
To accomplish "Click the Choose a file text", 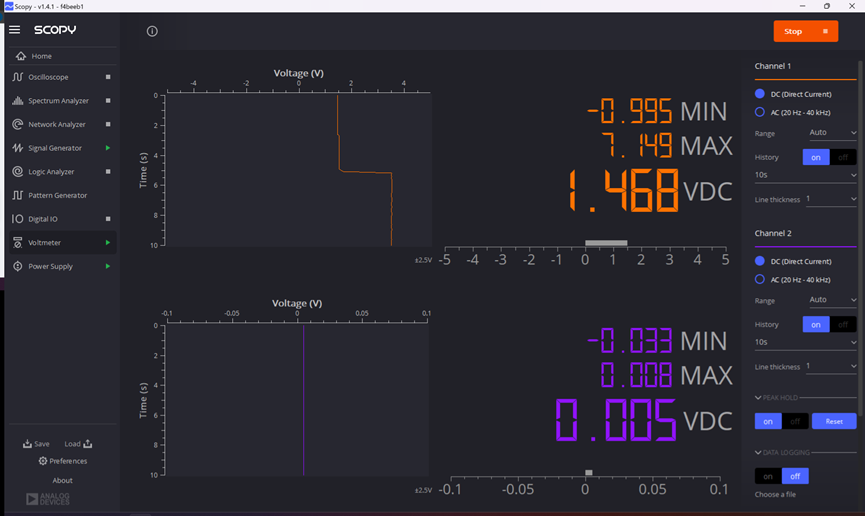I will point(775,494).
